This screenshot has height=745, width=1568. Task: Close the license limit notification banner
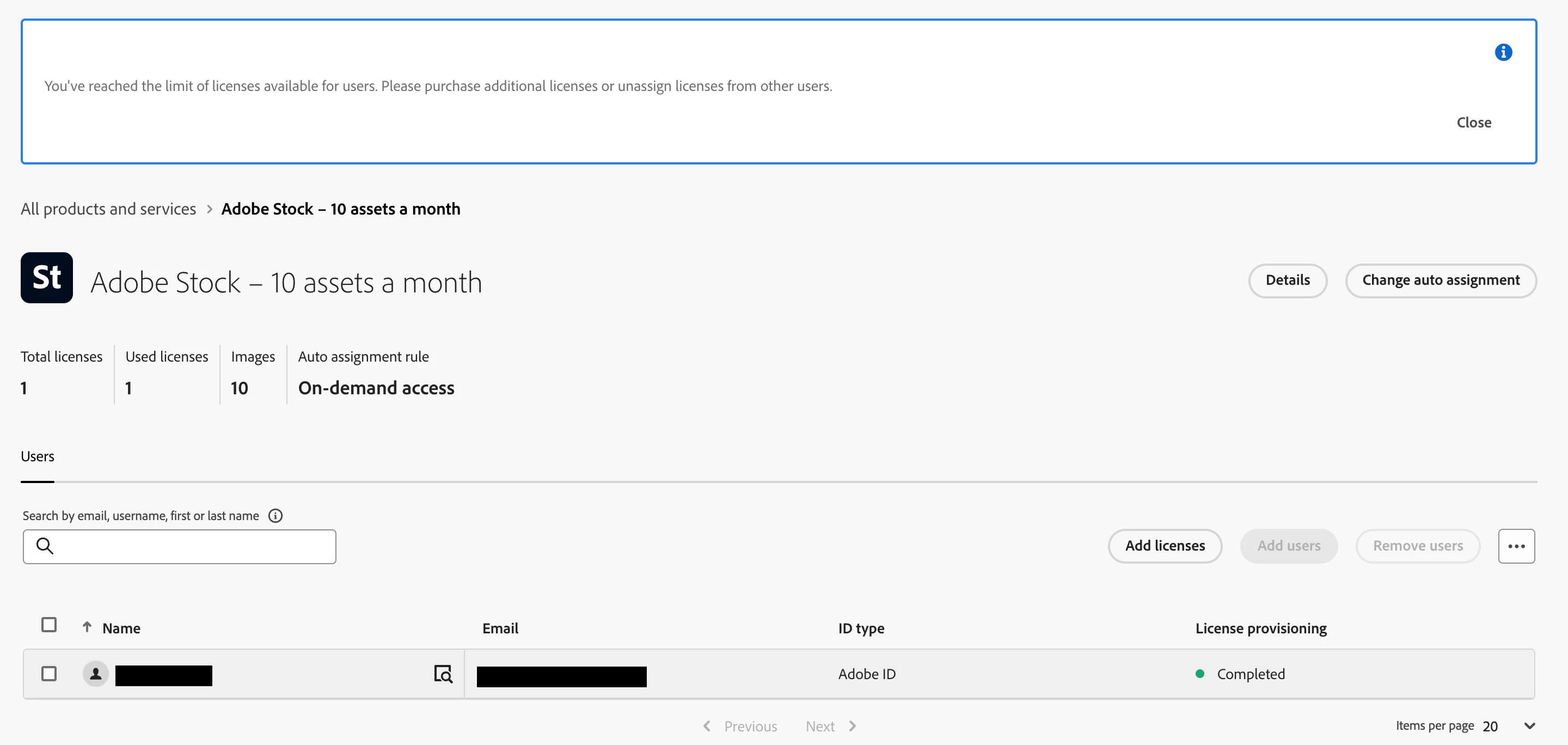point(1473,123)
